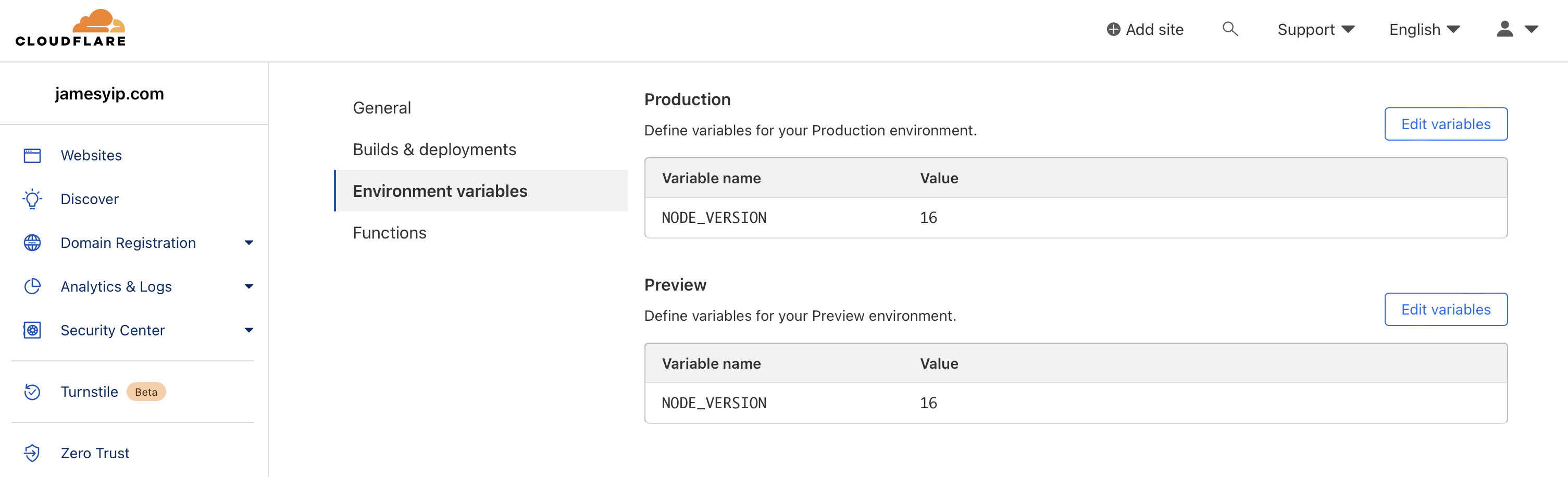Expand the Analytics & Logs submenu arrow
Viewport: 1568px width, 477px height.
[248, 286]
